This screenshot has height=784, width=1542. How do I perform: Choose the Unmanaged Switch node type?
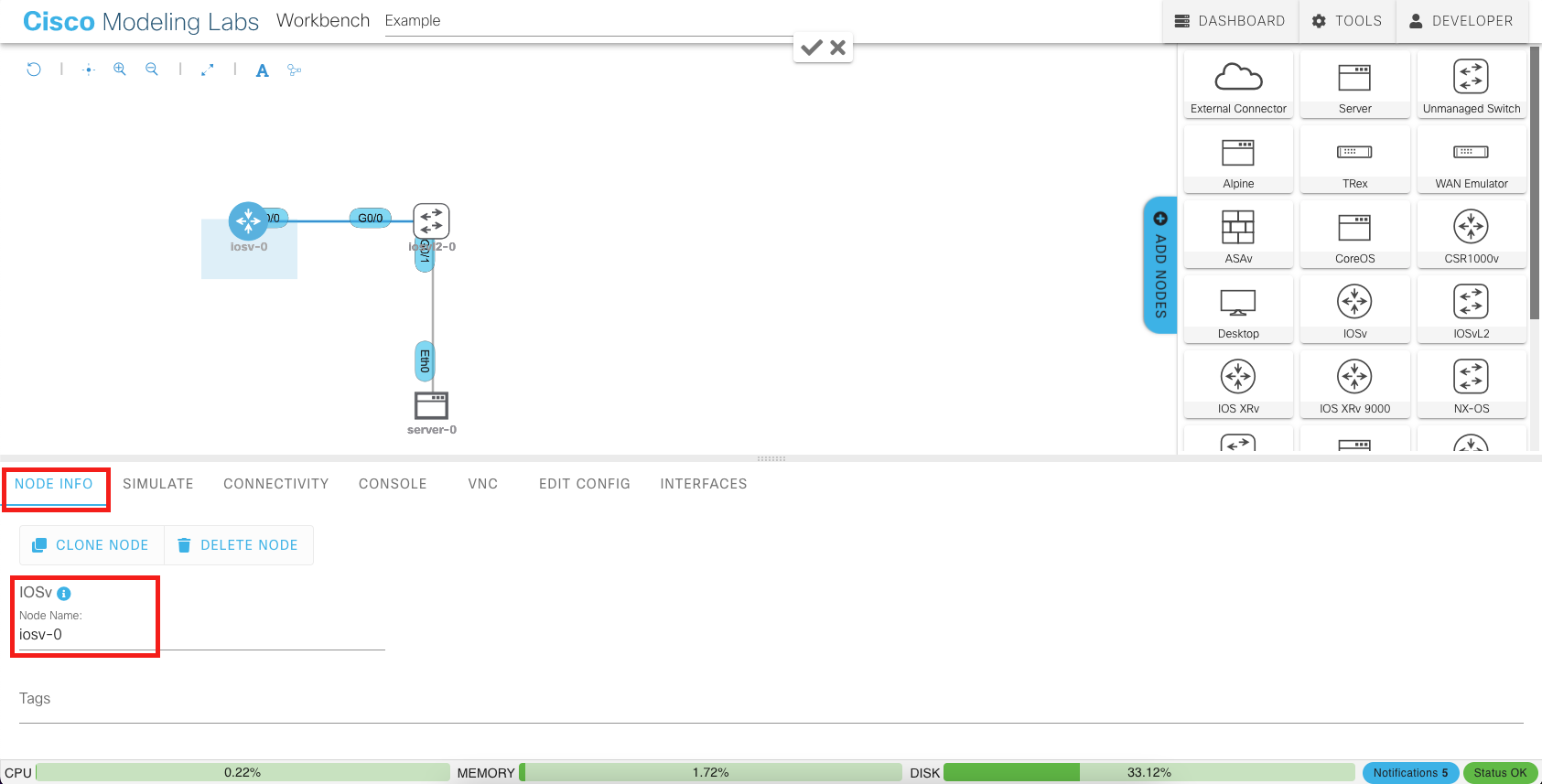(1472, 84)
